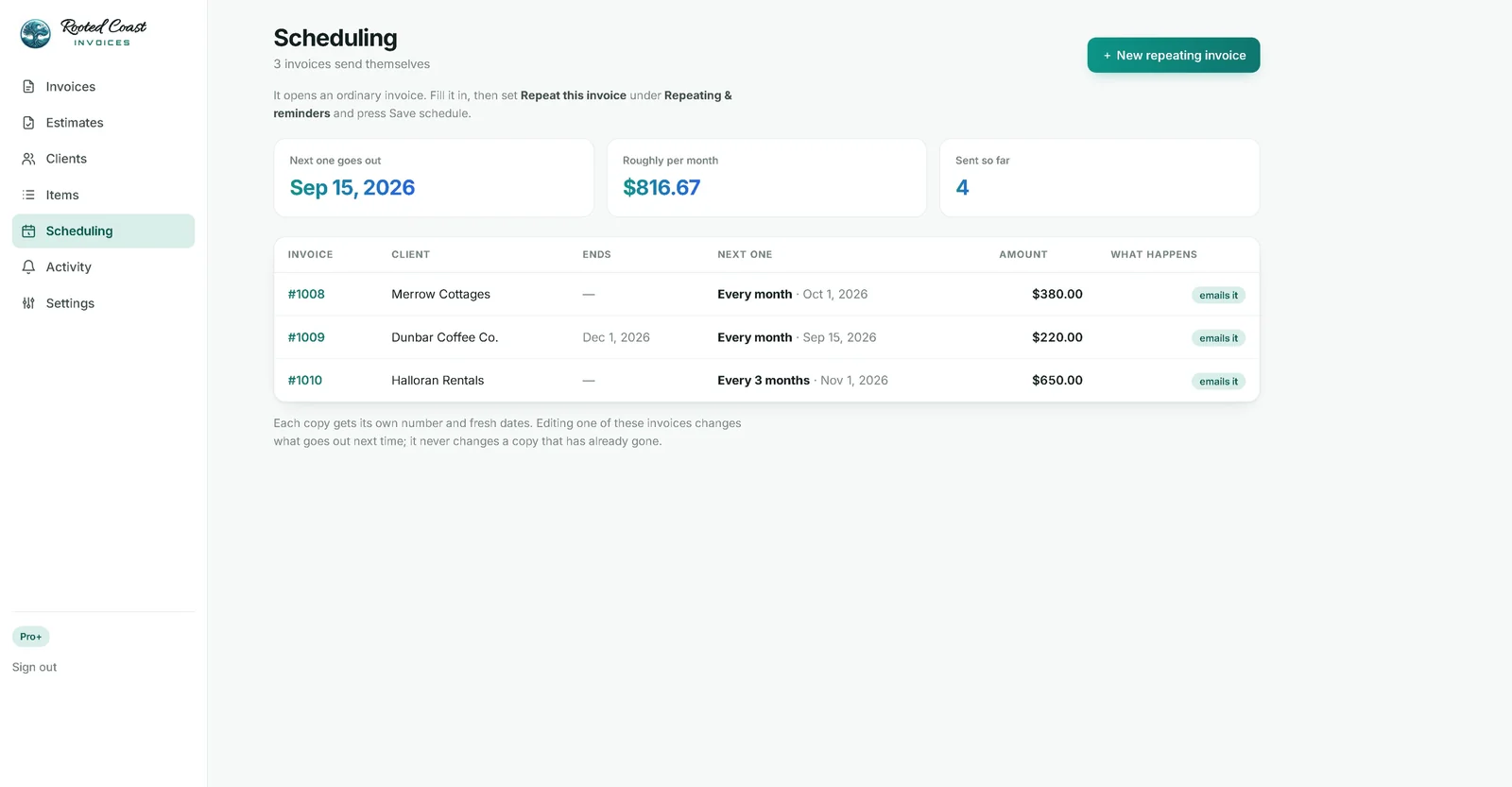Screen dimensions: 1512x787
Task: Open the Clients page
Action: click(x=103, y=159)
